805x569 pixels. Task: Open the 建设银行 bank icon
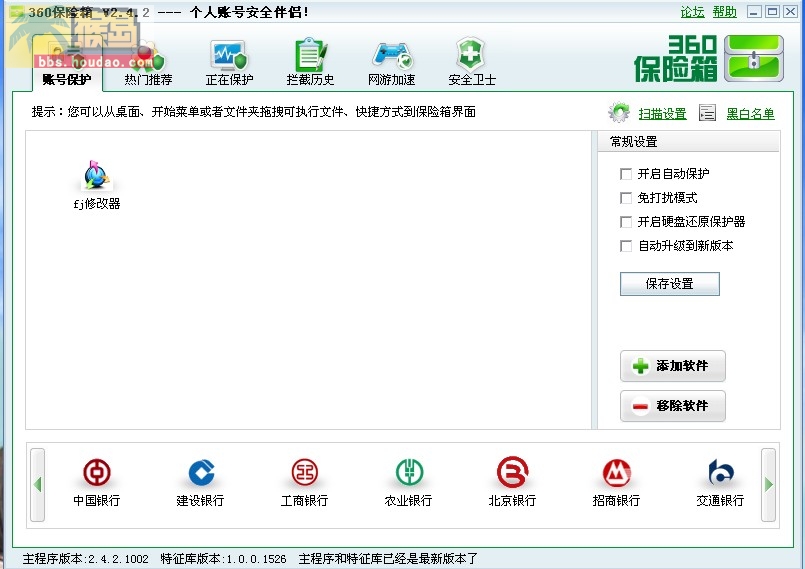(x=200, y=482)
